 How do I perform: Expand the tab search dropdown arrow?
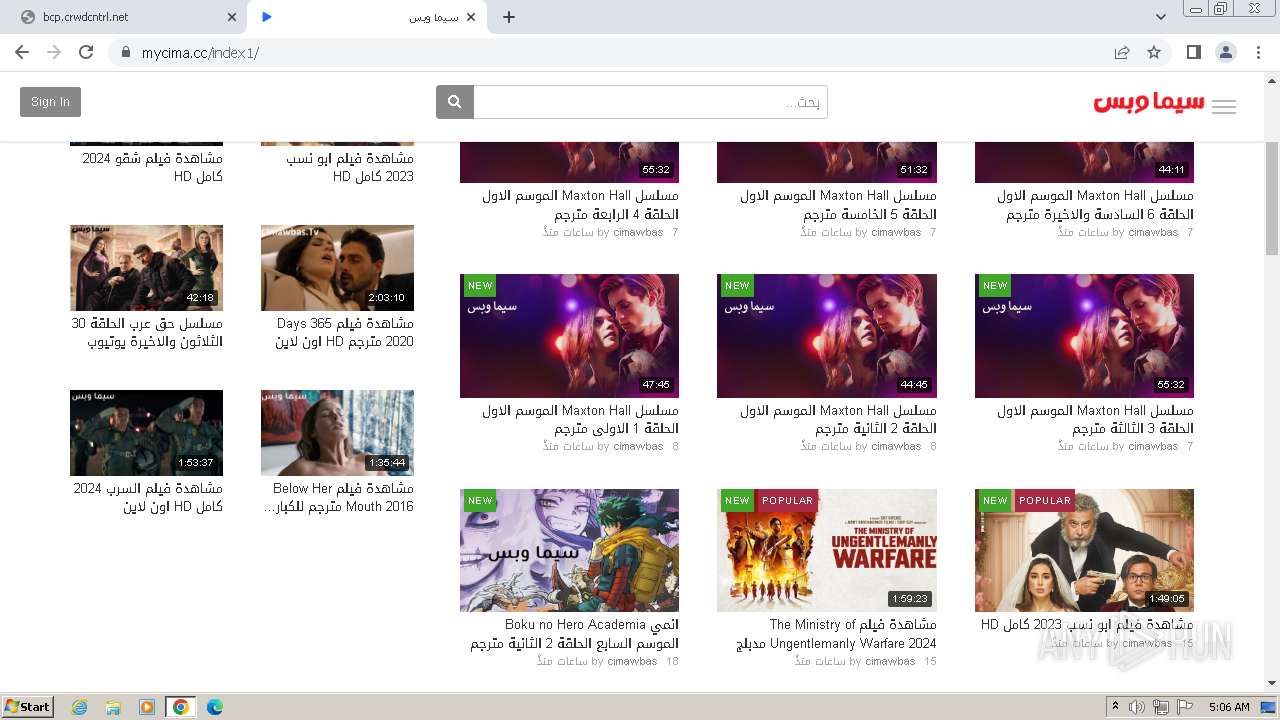pos(1161,17)
